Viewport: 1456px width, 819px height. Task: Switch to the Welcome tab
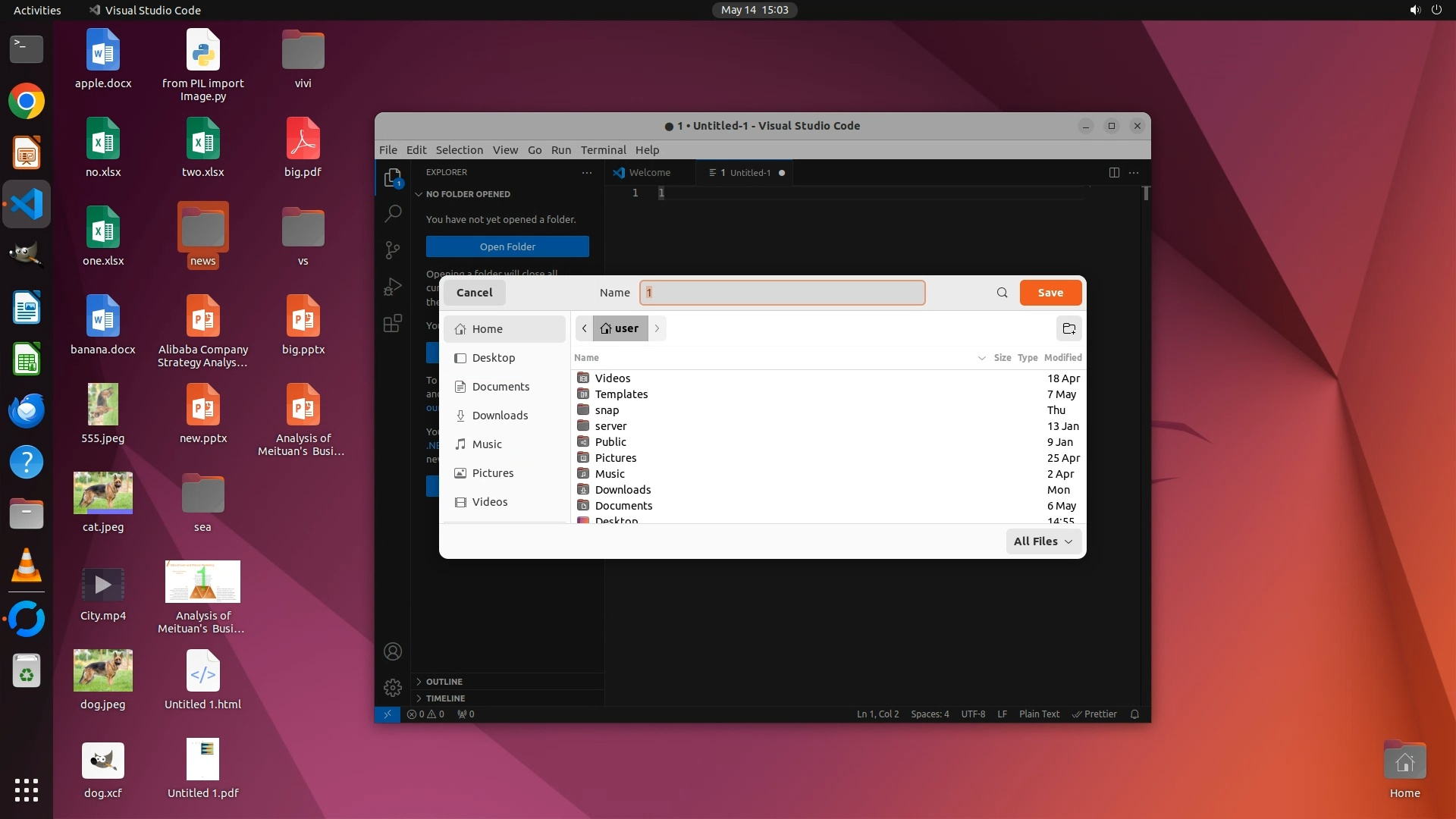coord(649,173)
